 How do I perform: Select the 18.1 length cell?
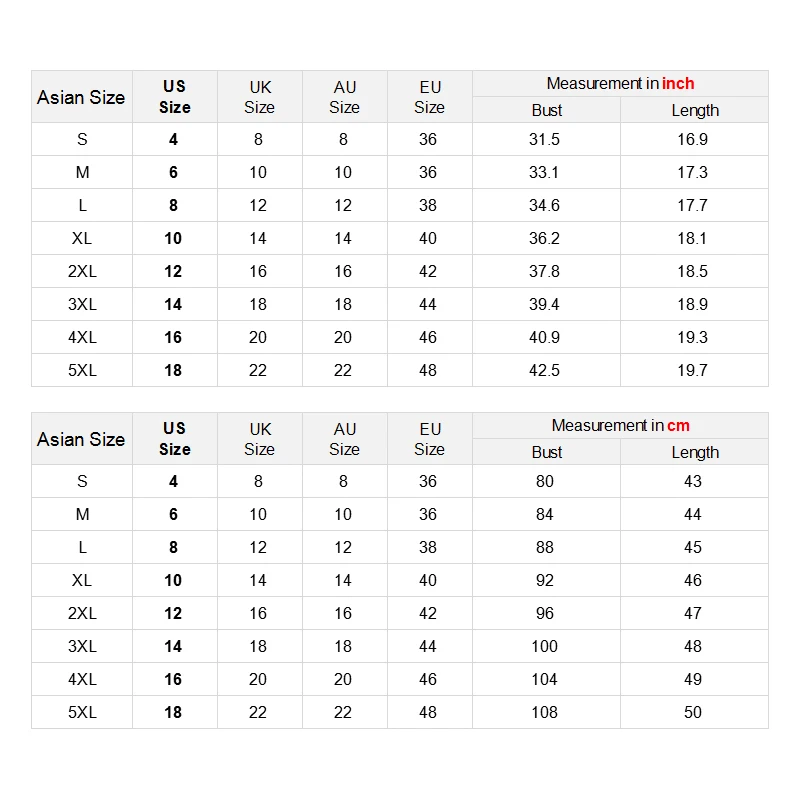tap(692, 238)
